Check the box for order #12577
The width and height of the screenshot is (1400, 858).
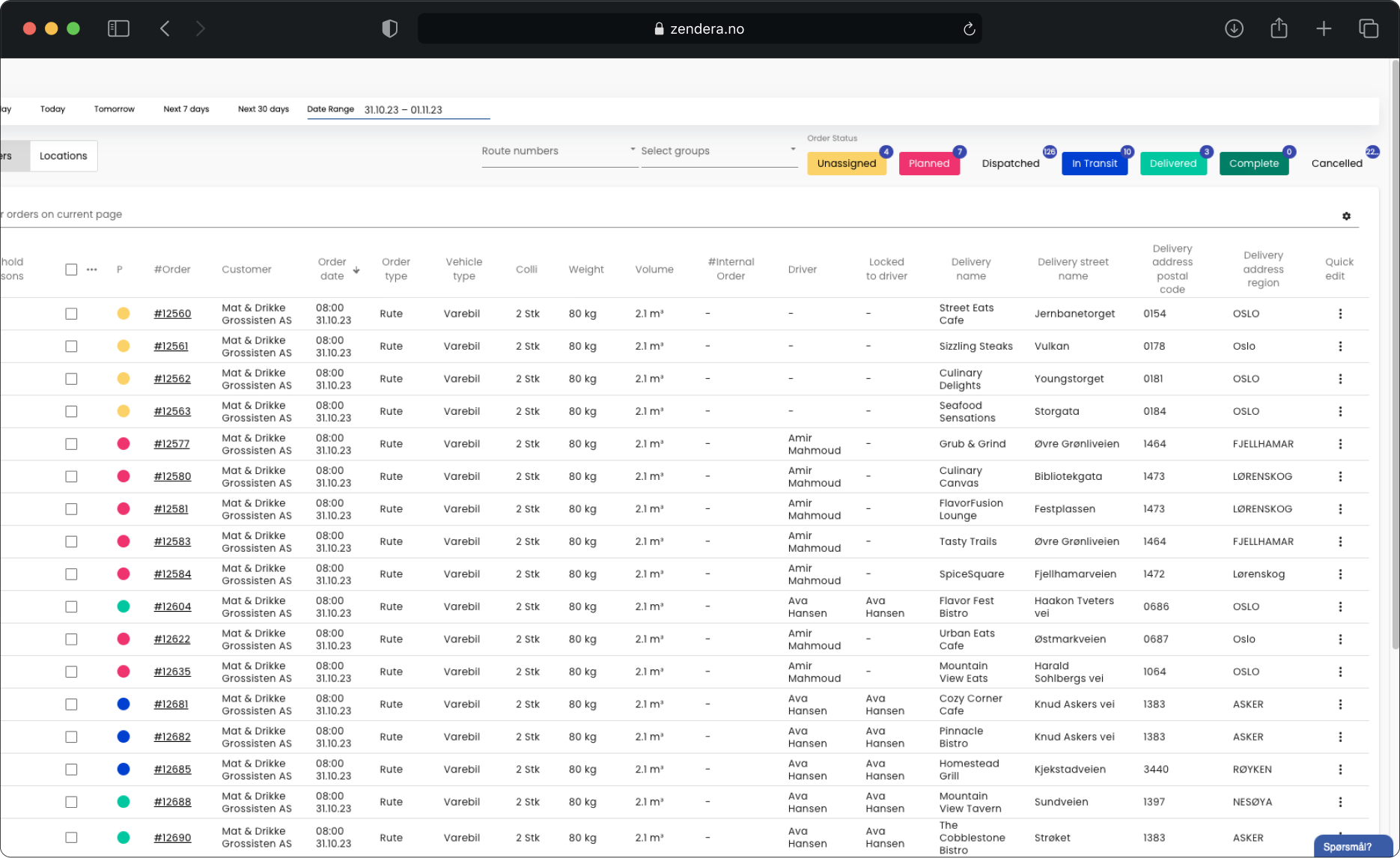tap(71, 444)
